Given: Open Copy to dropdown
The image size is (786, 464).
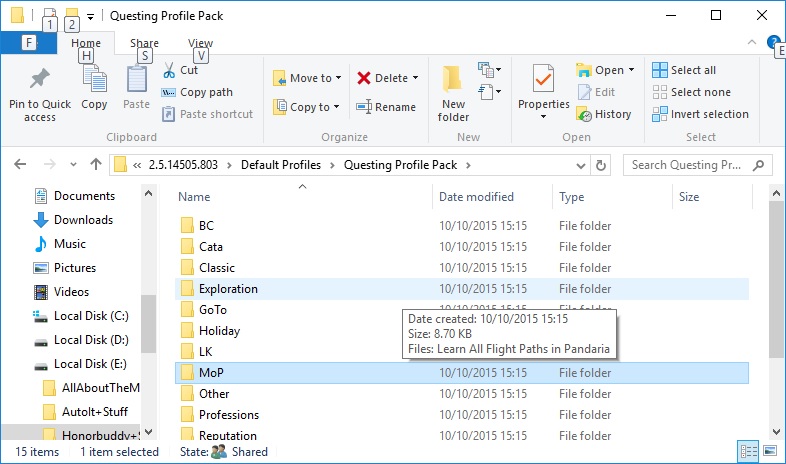Looking at the screenshot, I should [306, 107].
